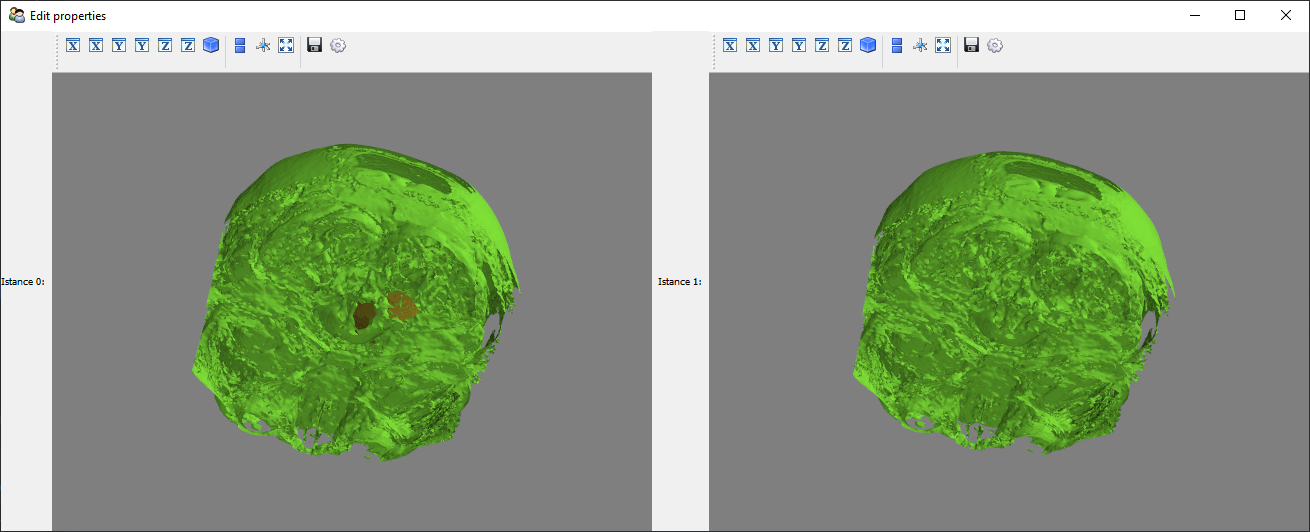
Task: Click the "Istance 1:" label
Action: click(680, 282)
